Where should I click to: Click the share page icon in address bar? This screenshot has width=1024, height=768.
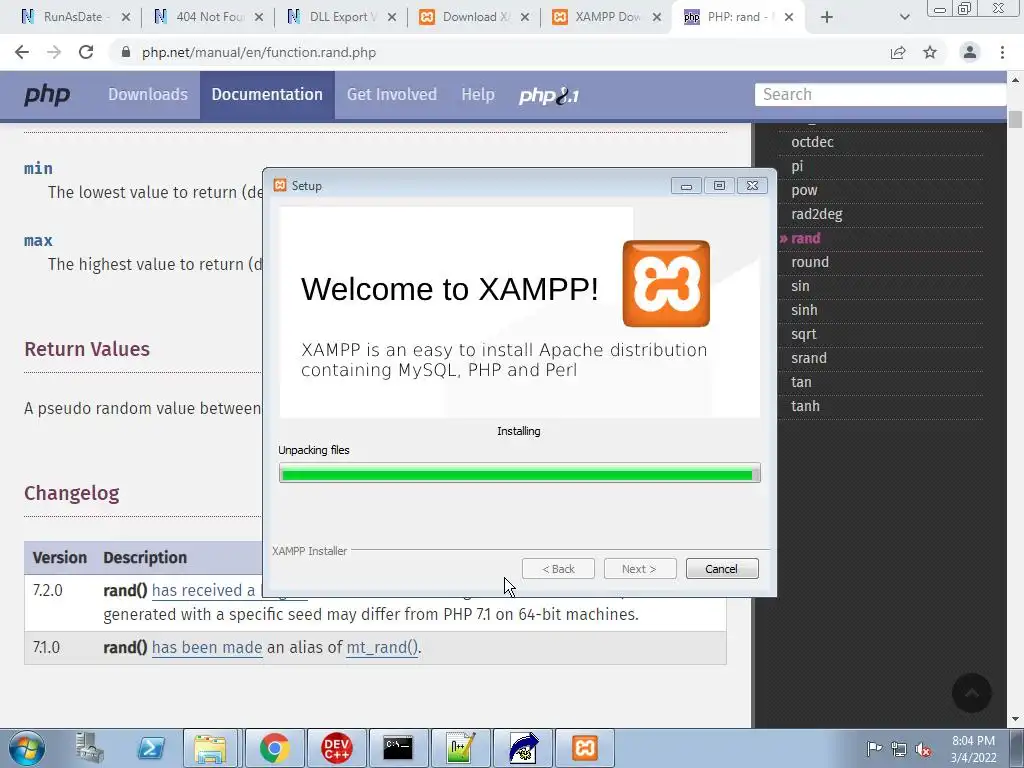pyautogui.click(x=898, y=52)
